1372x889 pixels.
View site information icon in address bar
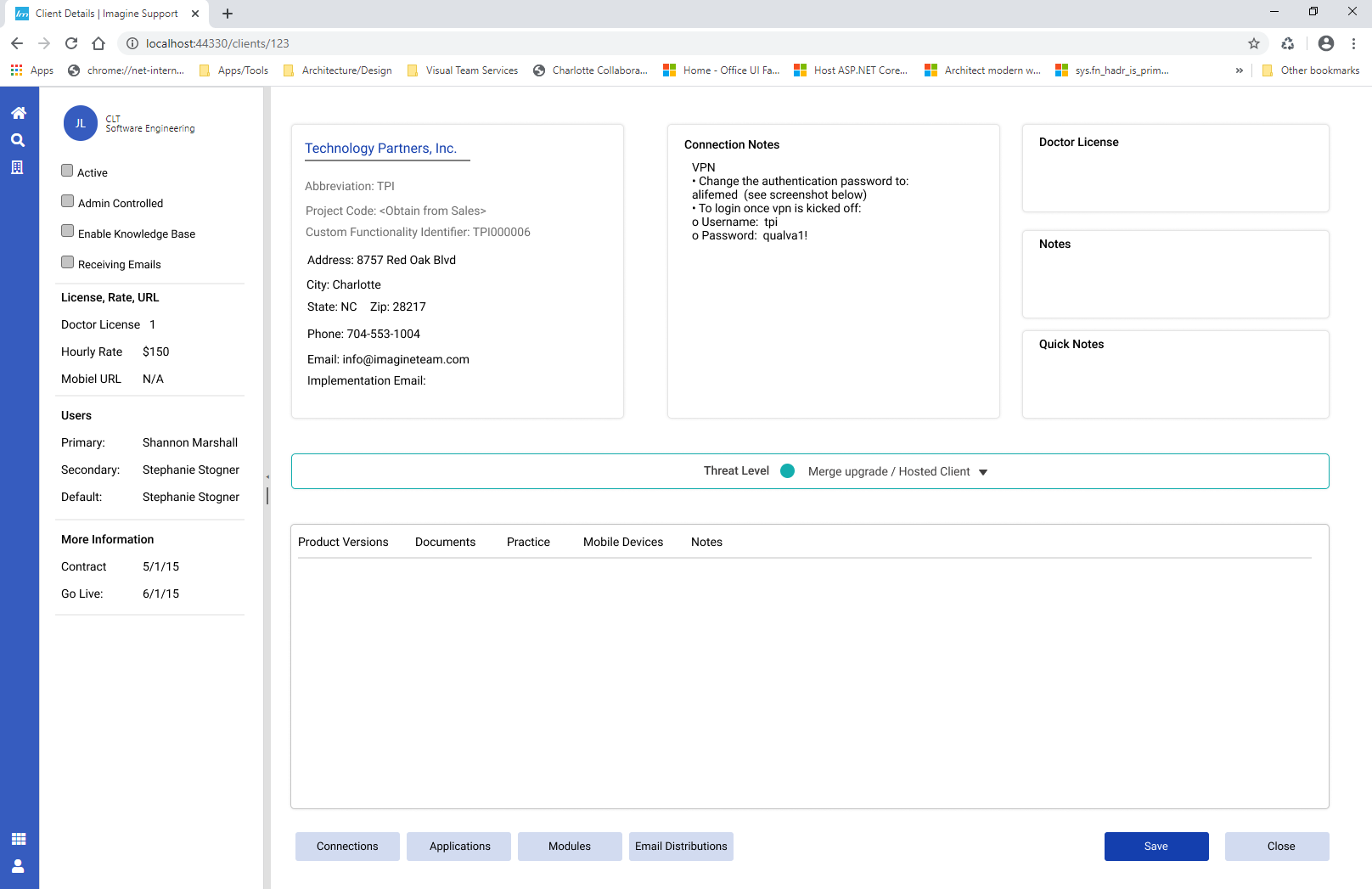pyautogui.click(x=132, y=43)
